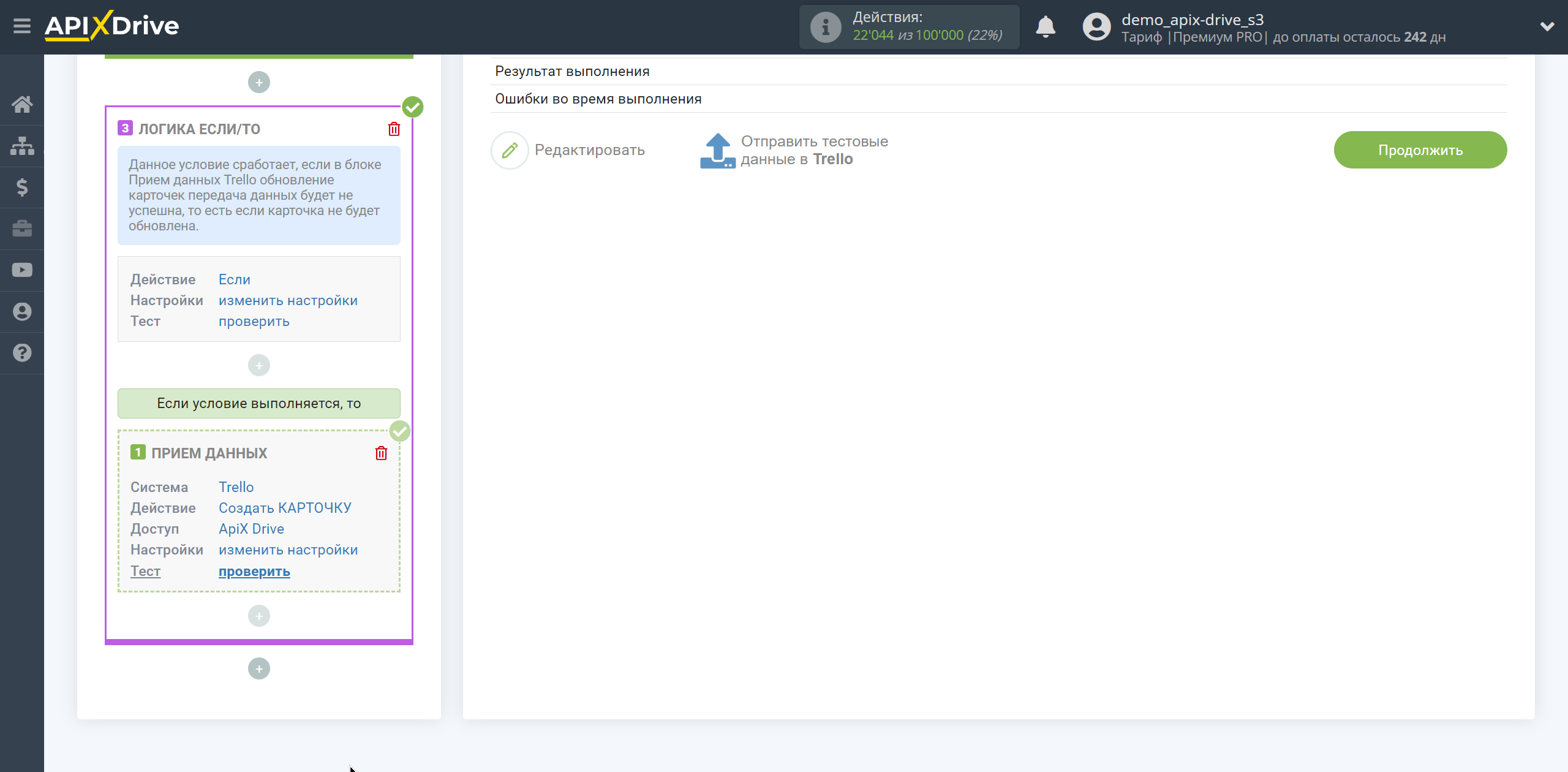Open the notifications bell
This screenshot has width=1568, height=772.
click(x=1046, y=27)
